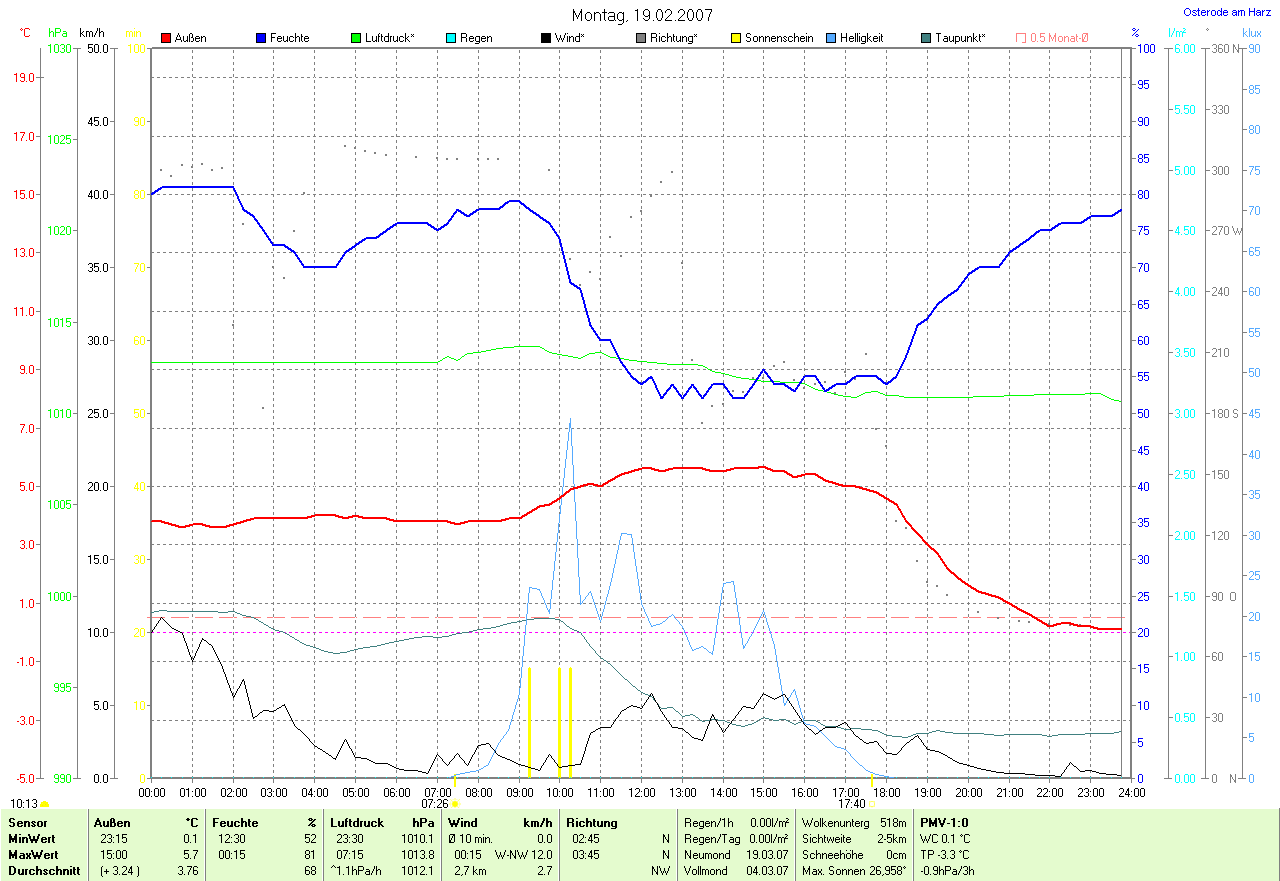Click the cyan Regen legend square
The image size is (1280, 881).
(x=451, y=38)
